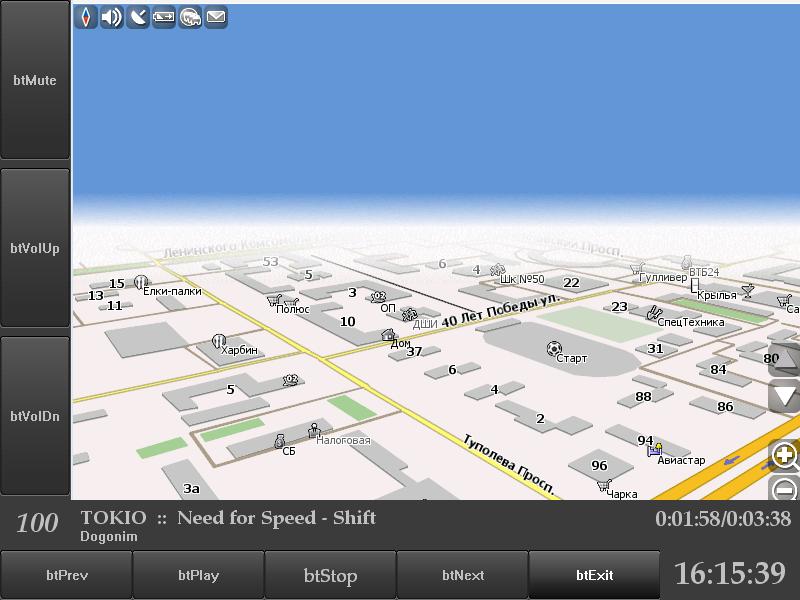
Task: Tilt map down with the down arrow
Action: [x=785, y=396]
